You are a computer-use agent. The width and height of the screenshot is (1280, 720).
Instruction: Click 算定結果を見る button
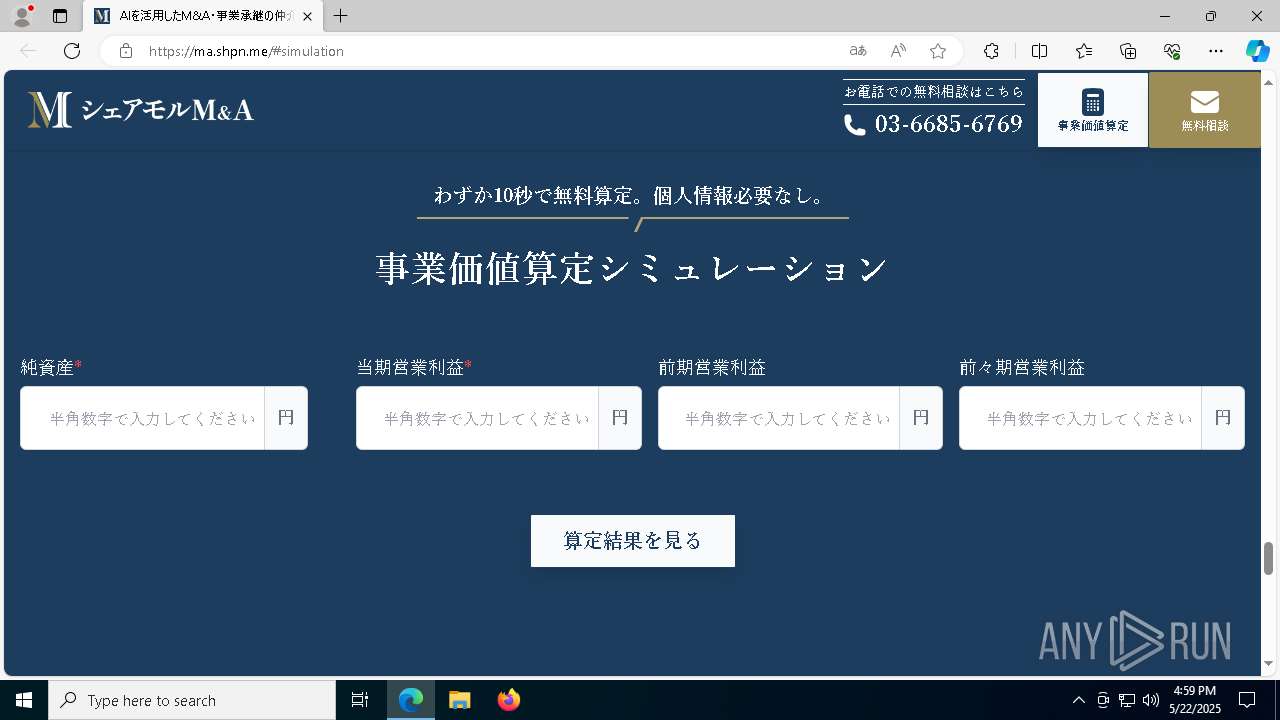[x=633, y=541]
